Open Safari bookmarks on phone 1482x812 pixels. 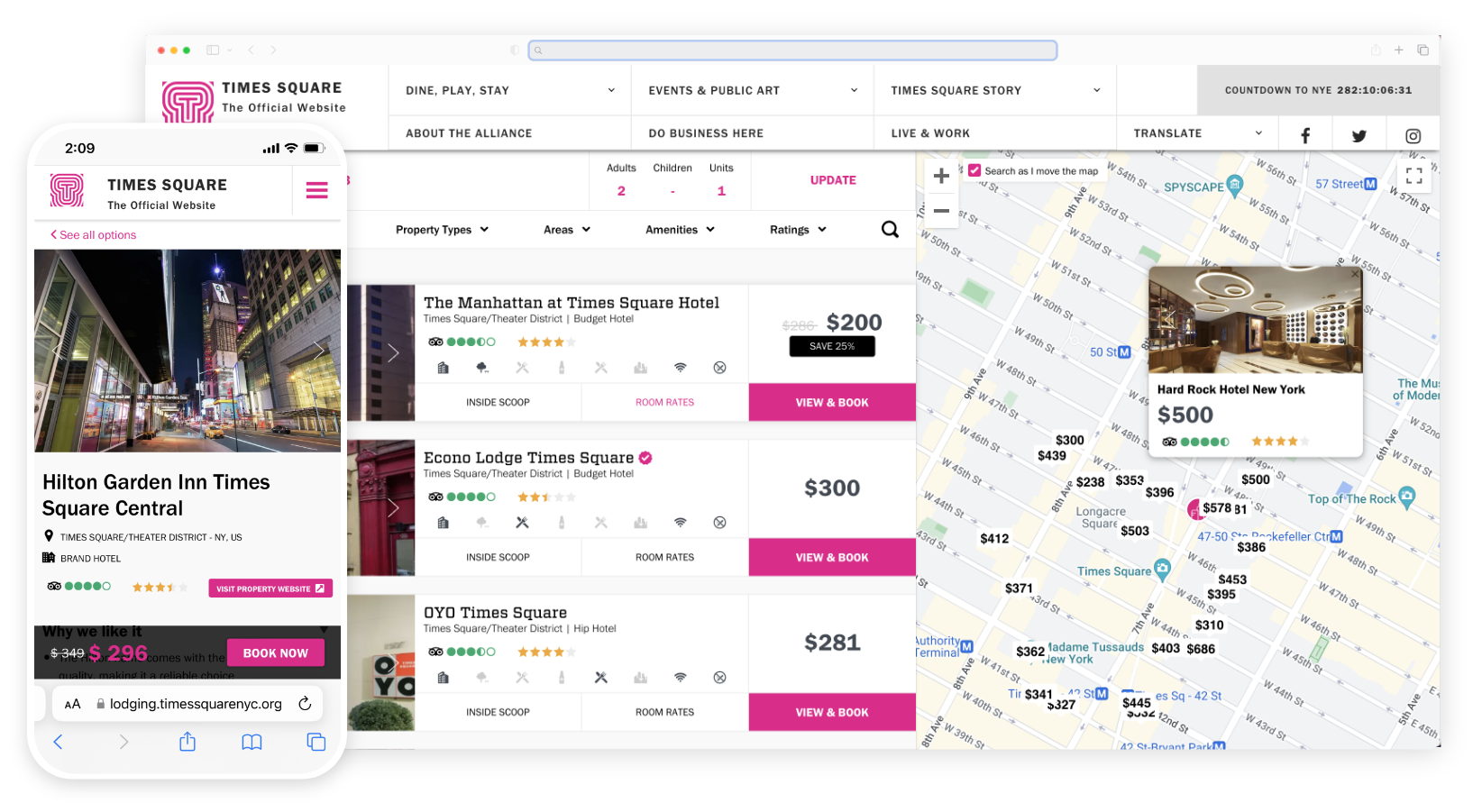(x=252, y=742)
